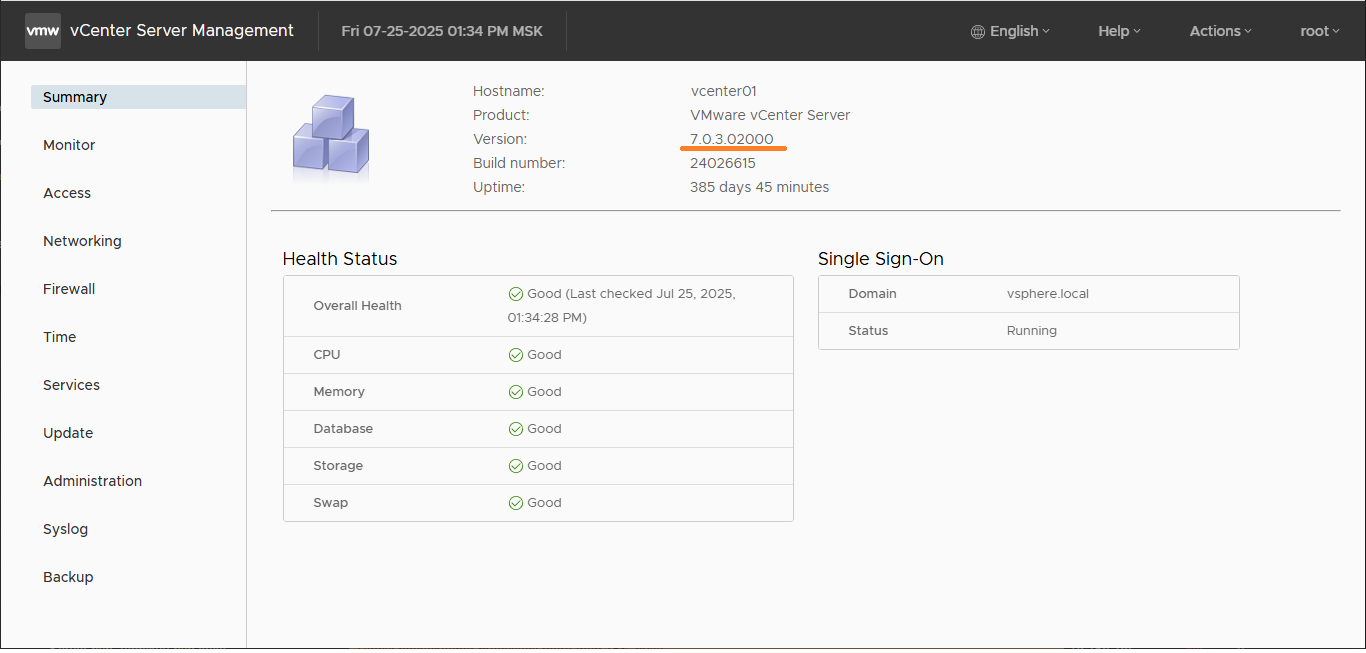
Task: Click the hostname value vcenter01
Action: 724,91
